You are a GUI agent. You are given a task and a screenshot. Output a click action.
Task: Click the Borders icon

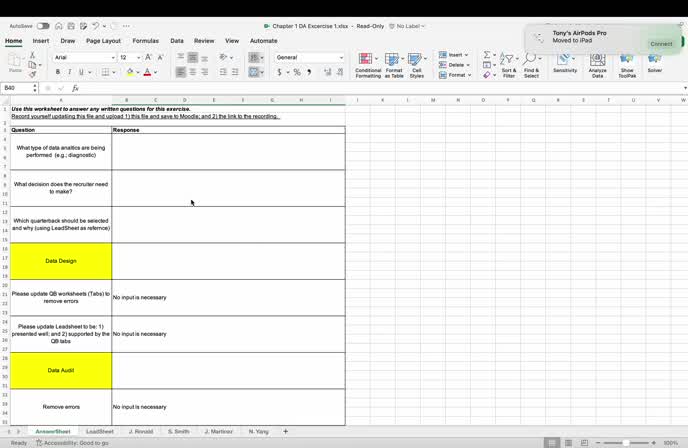[105, 72]
